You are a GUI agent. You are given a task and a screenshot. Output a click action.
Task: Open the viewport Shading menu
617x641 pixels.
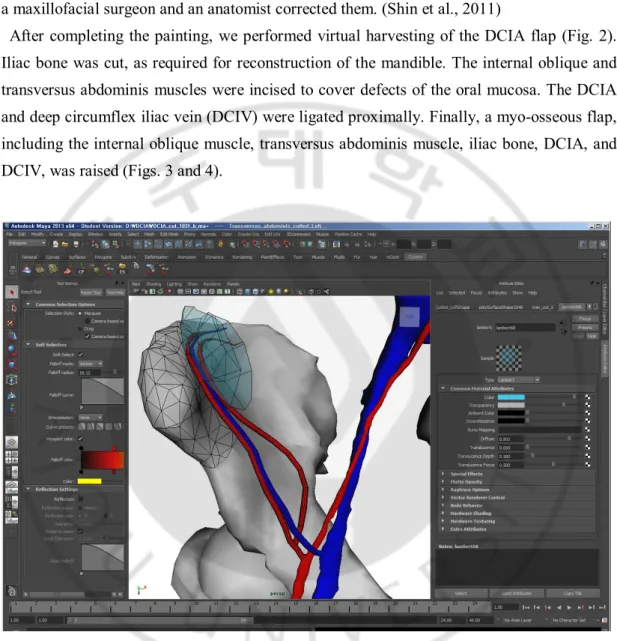(153, 284)
